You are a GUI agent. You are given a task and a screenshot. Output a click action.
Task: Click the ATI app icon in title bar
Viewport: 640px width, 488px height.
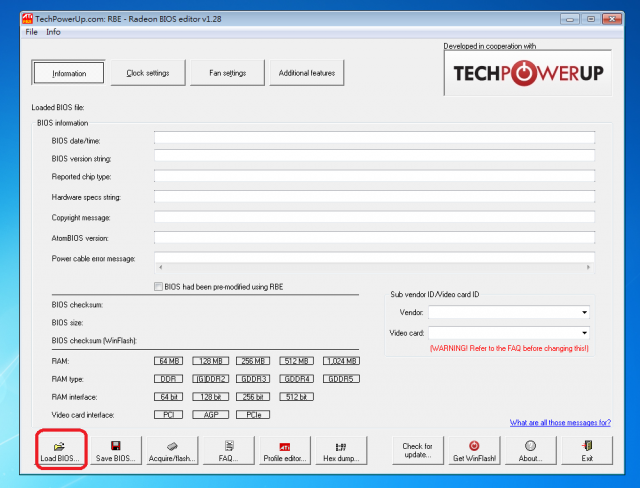tap(27, 18)
